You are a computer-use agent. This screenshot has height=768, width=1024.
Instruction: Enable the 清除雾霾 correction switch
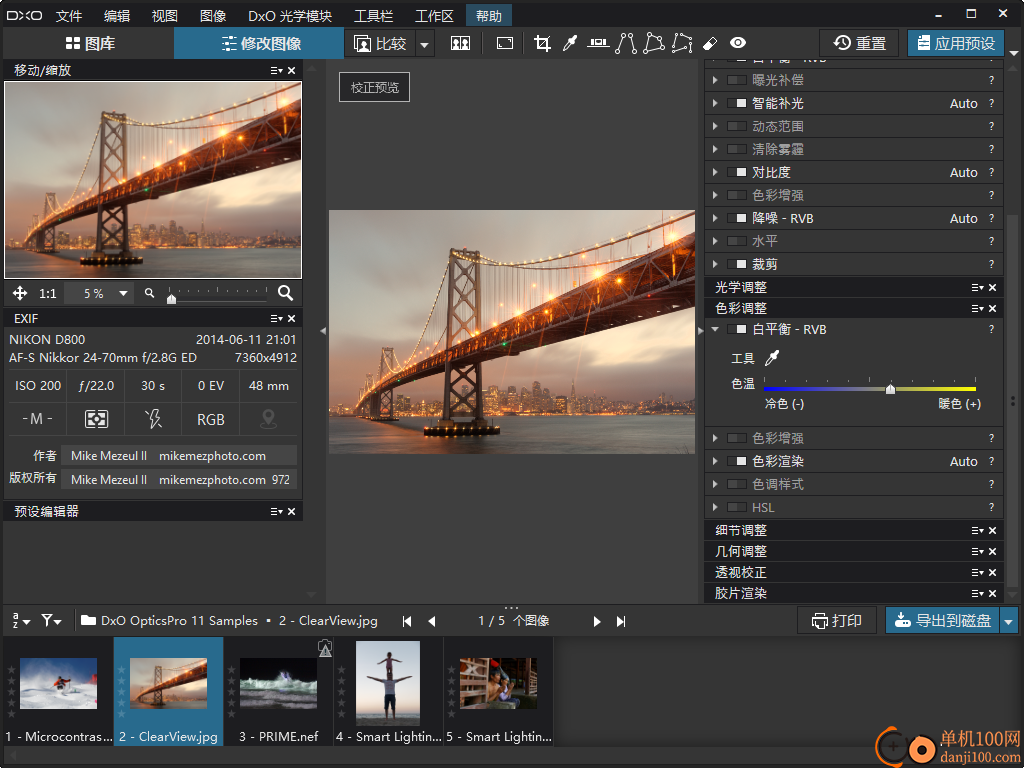pos(737,149)
